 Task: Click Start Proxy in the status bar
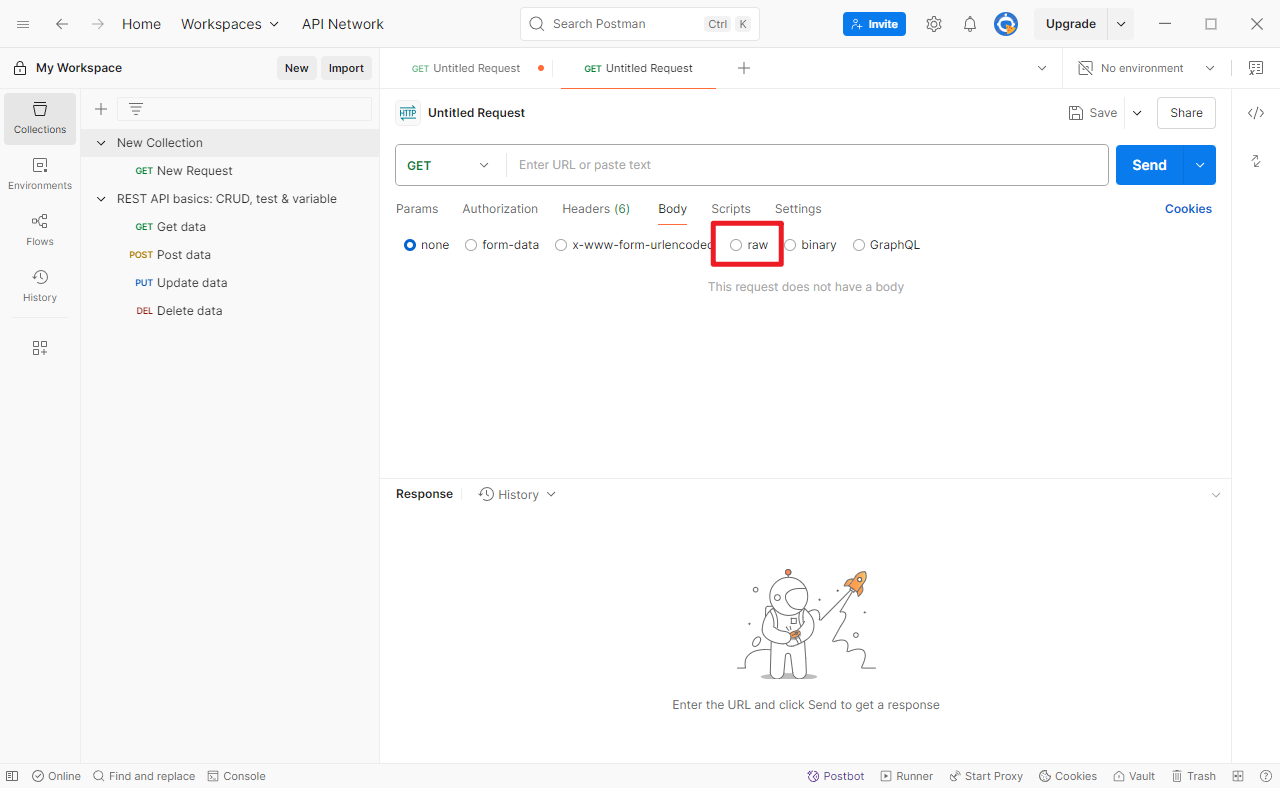tap(986, 776)
